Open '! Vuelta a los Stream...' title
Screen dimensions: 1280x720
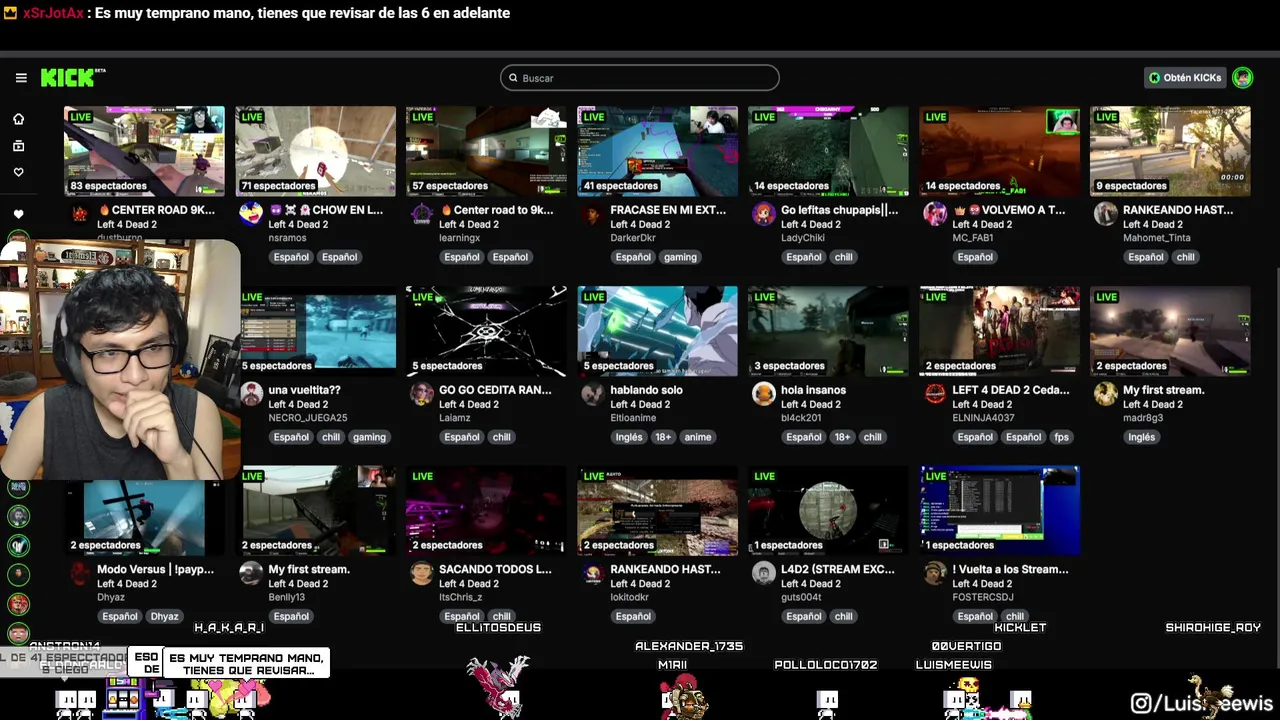point(1010,569)
